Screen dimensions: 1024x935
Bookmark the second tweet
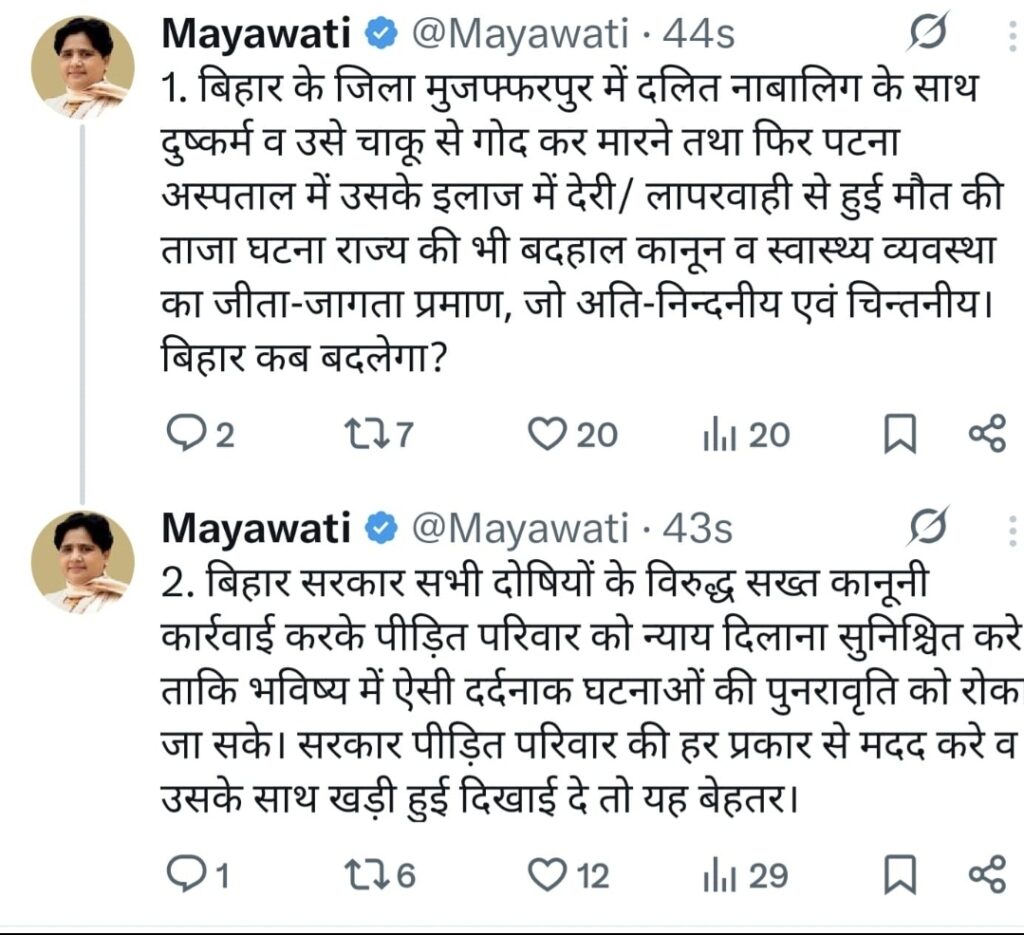click(900, 874)
